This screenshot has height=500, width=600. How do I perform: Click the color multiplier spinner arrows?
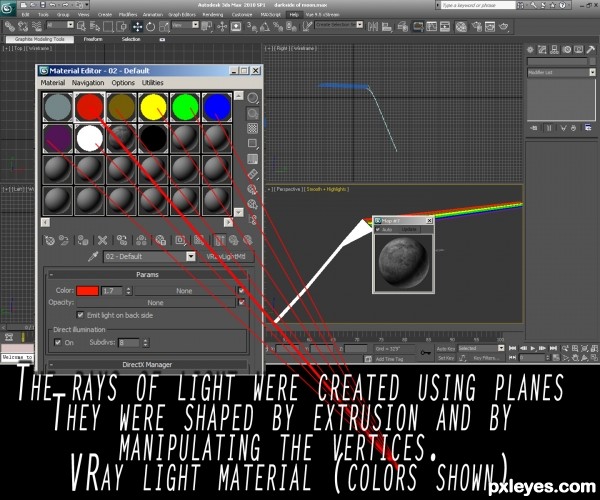pyautogui.click(x=129, y=291)
